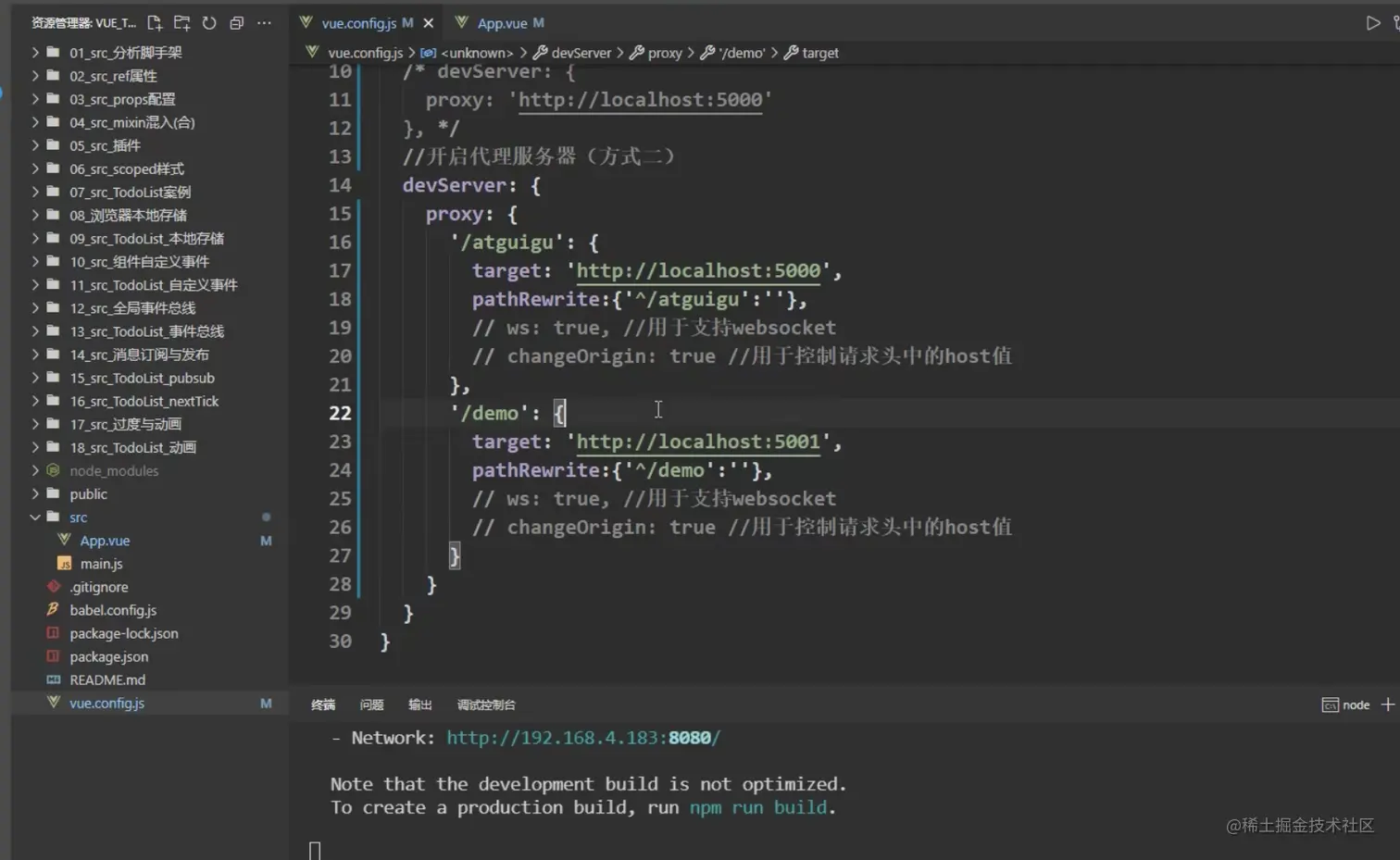The height and width of the screenshot is (860, 1400).
Task: Collapse the src folder
Action: (x=35, y=517)
